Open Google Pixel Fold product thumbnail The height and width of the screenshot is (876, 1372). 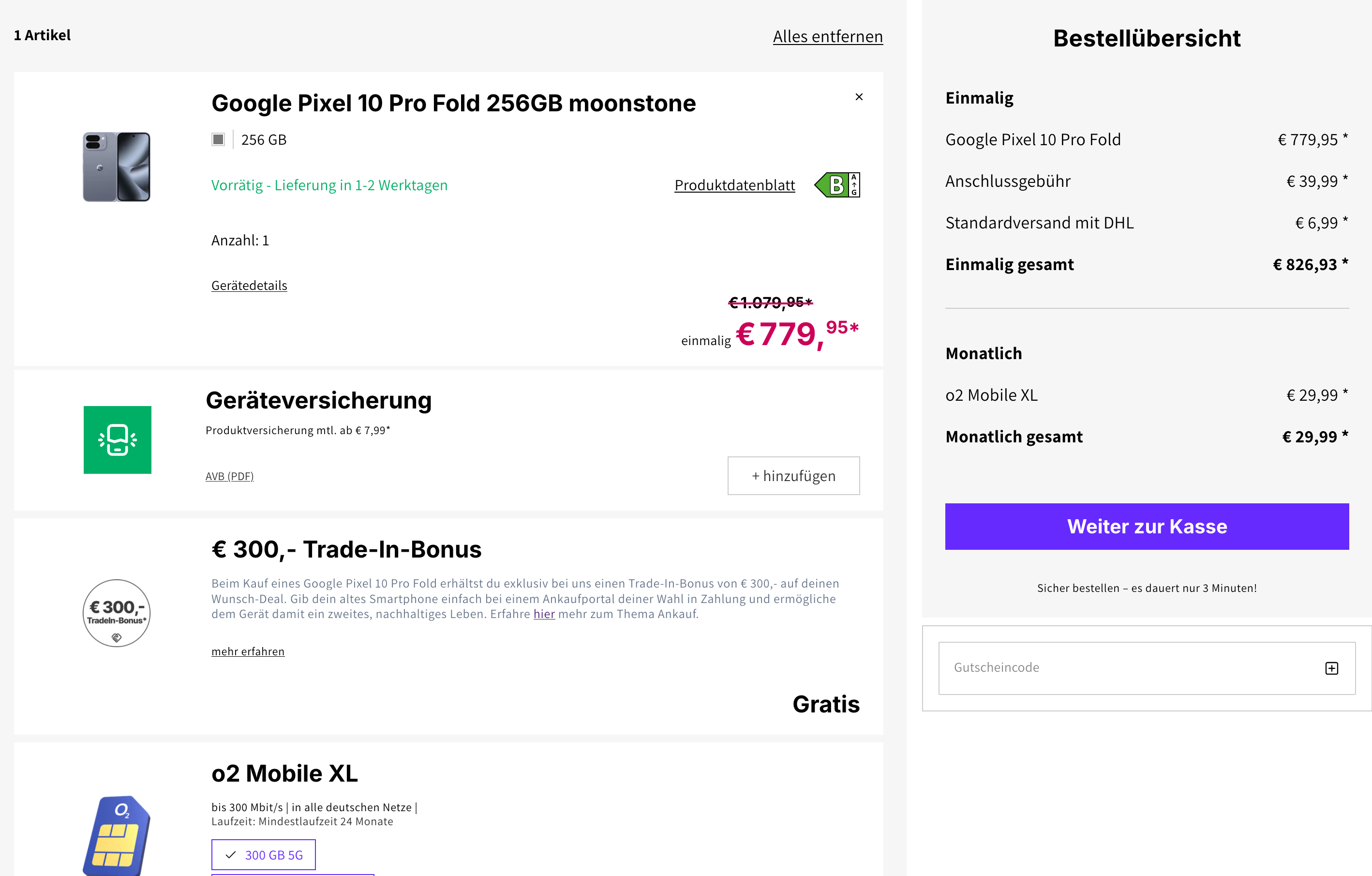click(117, 166)
